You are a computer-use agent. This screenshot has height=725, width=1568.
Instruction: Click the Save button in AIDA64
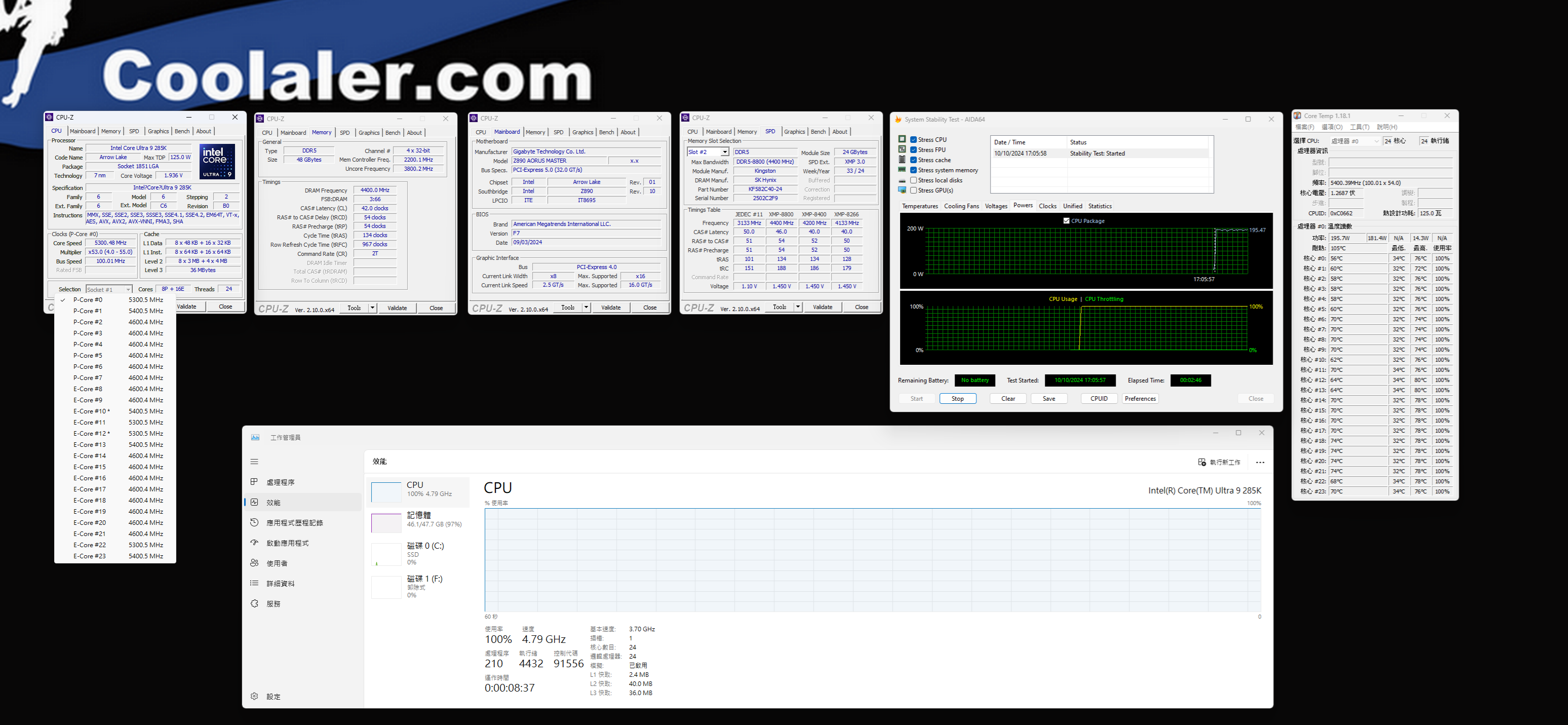coord(1049,399)
